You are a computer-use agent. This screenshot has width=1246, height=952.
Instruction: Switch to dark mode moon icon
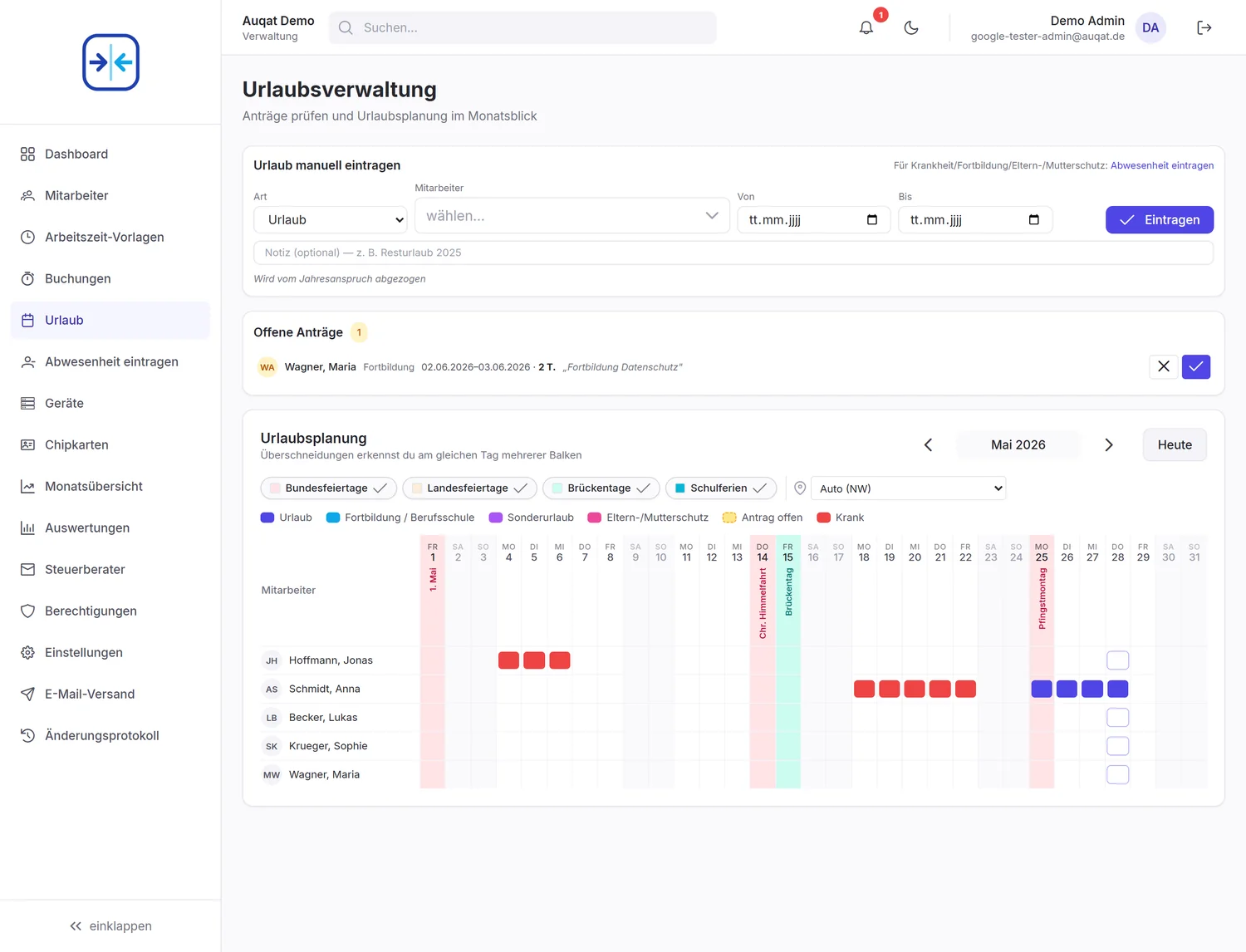point(911,27)
